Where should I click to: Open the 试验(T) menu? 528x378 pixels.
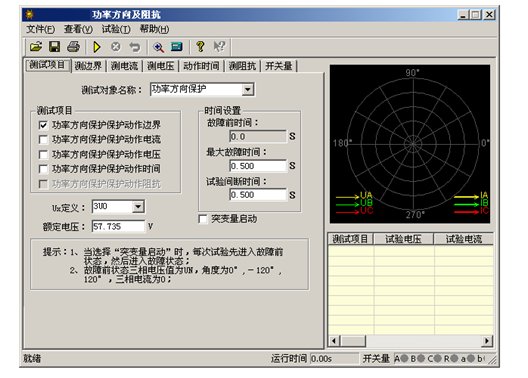pos(116,29)
